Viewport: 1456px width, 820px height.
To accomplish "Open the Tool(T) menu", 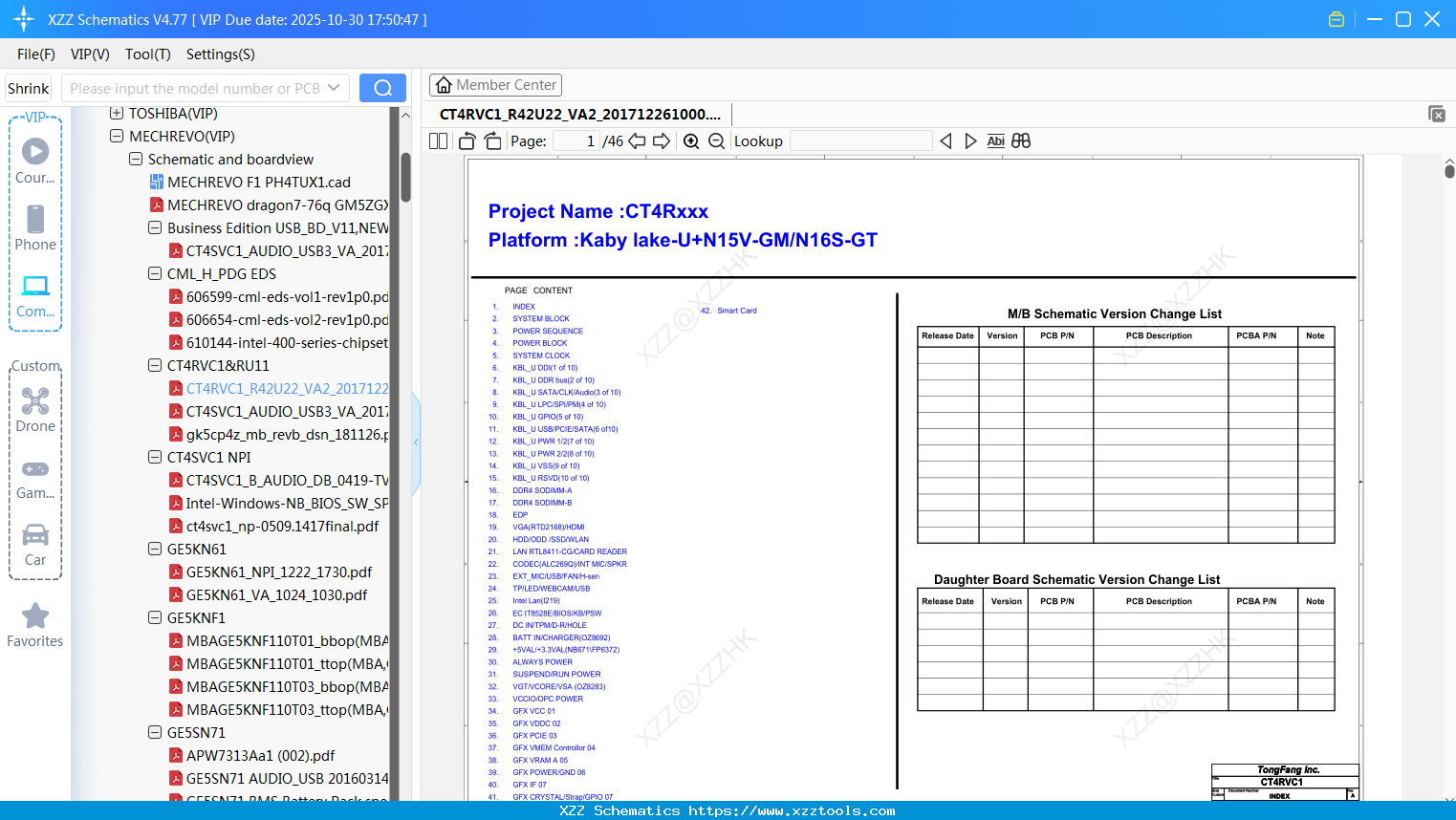I will coord(148,54).
